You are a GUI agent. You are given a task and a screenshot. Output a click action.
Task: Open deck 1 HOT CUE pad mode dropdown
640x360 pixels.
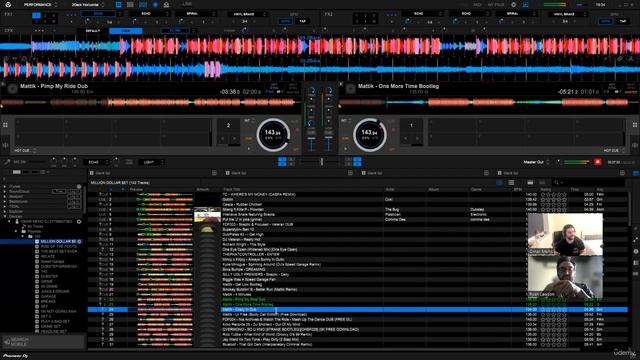click(25, 151)
